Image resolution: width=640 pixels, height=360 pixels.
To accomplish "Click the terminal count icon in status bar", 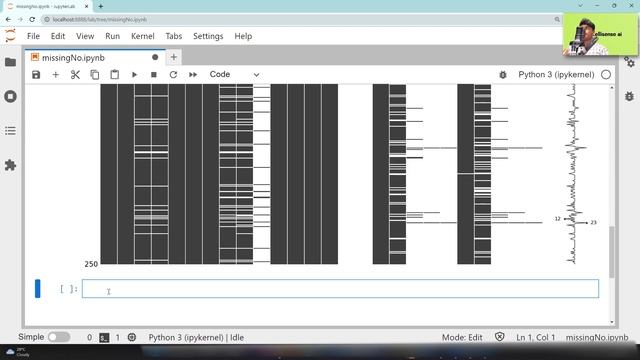I will pyautogui.click(x=104, y=338).
